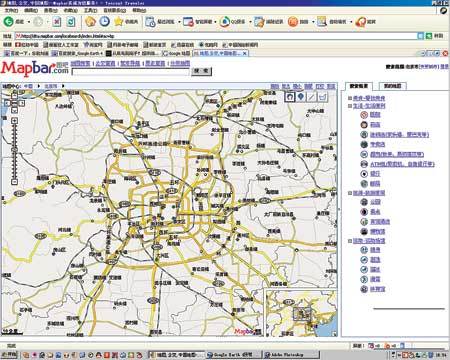
Task: Click the green Back arrow button
Action: pyautogui.click(x=8, y=22)
